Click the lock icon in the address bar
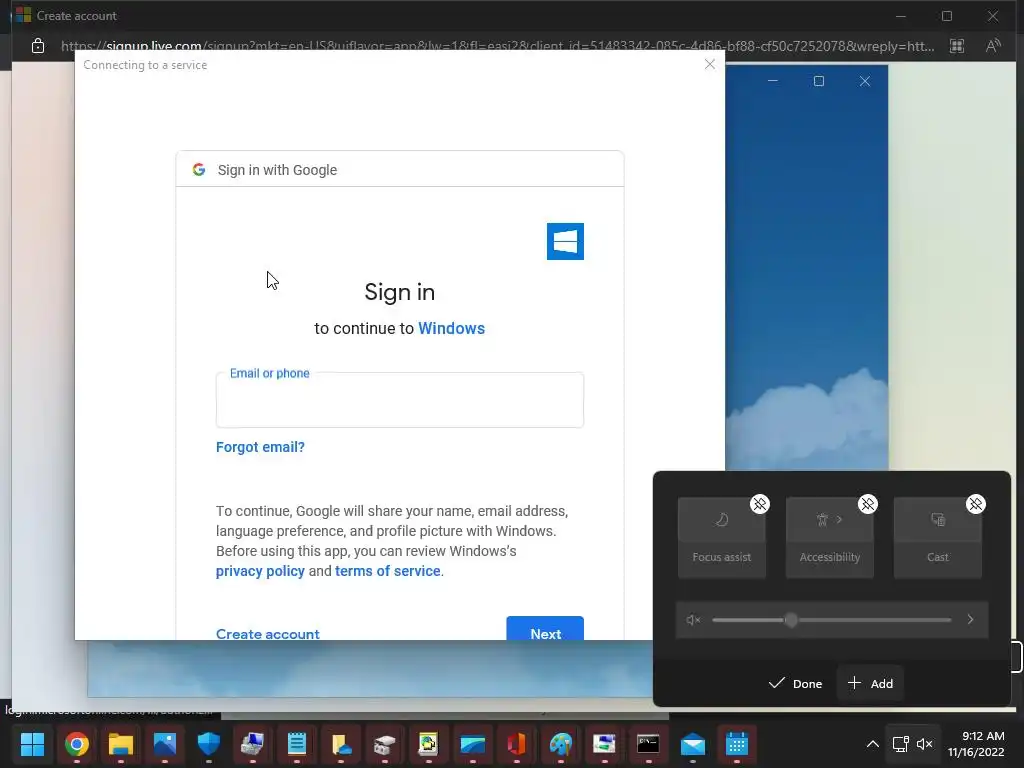Screen dimensions: 1024x768 [38, 46]
